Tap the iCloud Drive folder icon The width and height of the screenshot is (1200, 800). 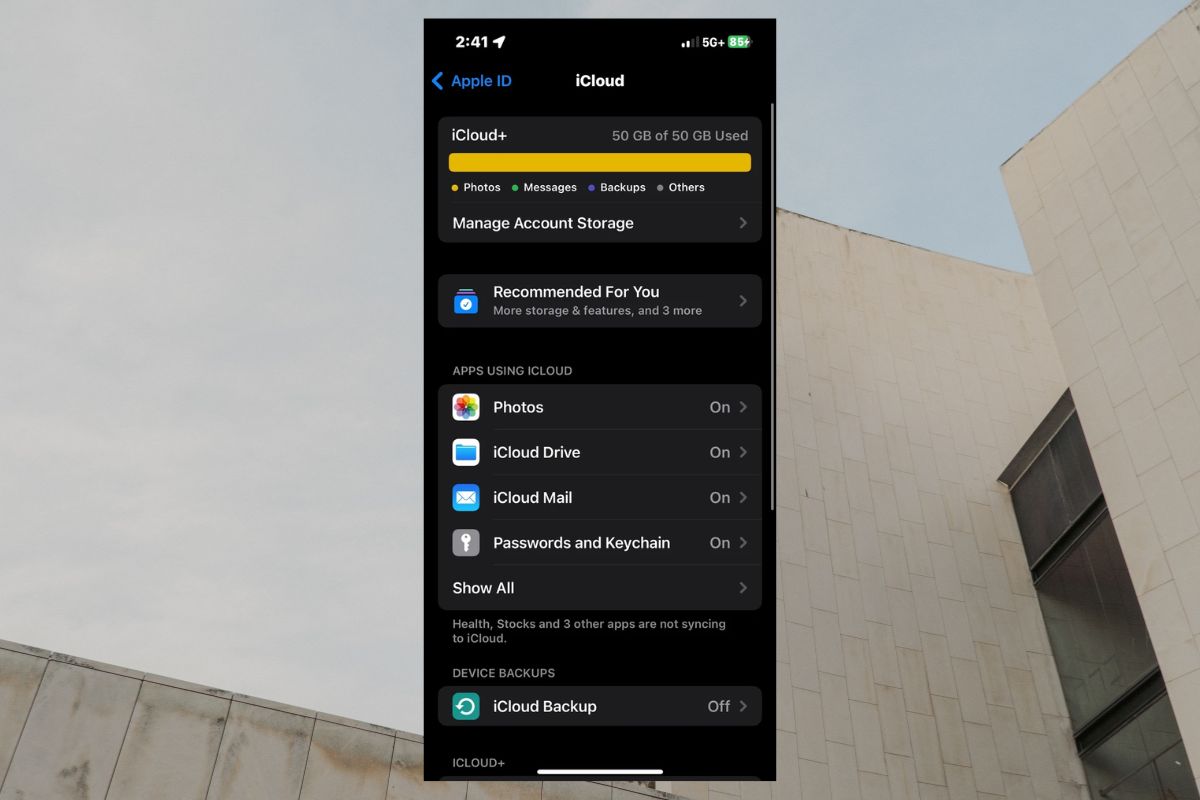[466, 452]
